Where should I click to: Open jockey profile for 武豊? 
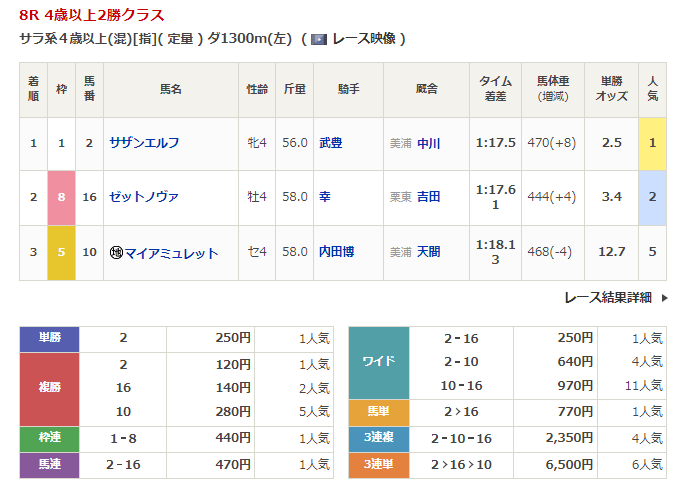[x=330, y=143]
